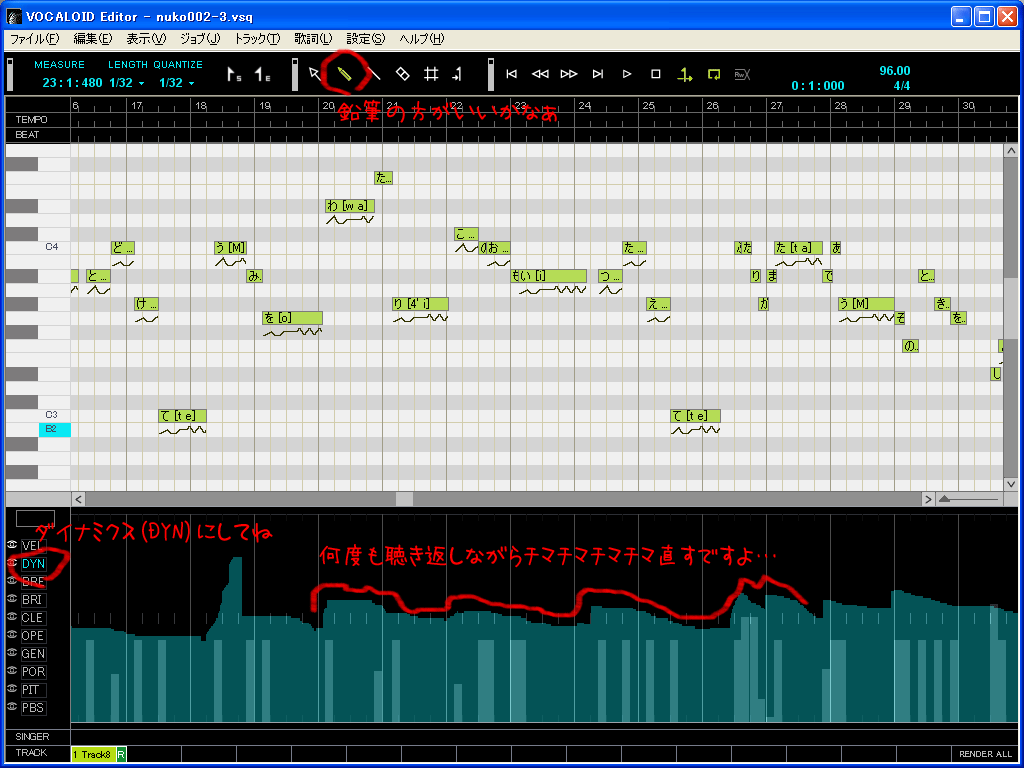1024x768 pixels.
Task: Select the GEN control parameter
Action: coord(33,654)
